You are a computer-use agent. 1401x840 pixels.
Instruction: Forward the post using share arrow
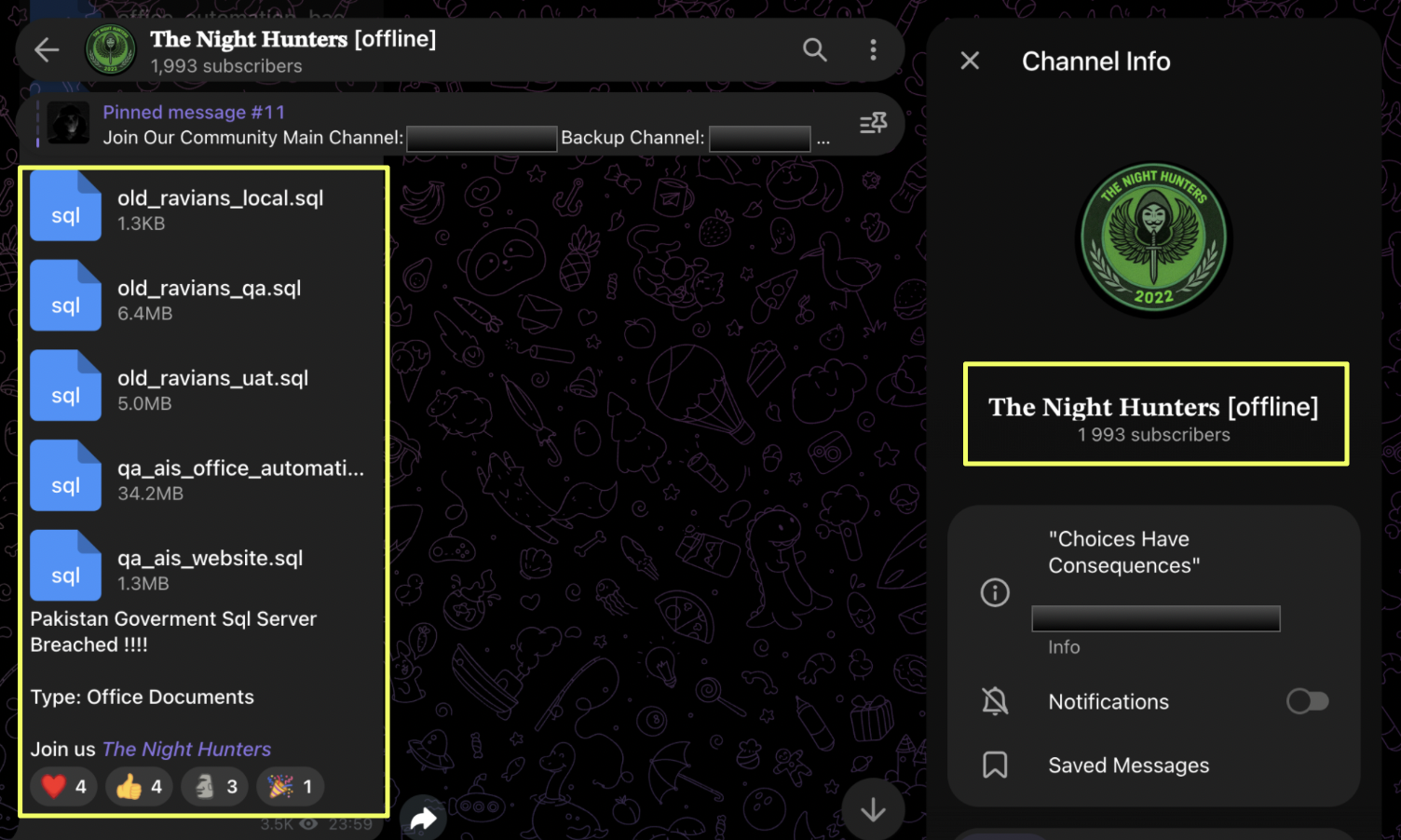[x=423, y=819]
